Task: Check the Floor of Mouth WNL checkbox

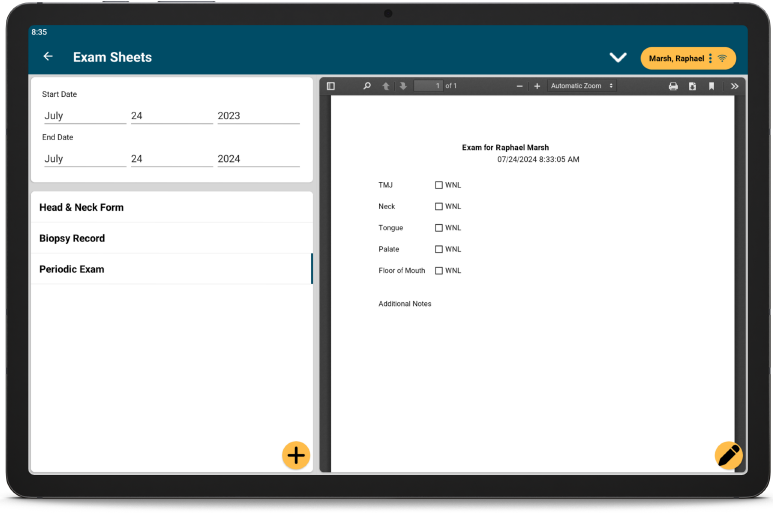Action: (x=438, y=271)
